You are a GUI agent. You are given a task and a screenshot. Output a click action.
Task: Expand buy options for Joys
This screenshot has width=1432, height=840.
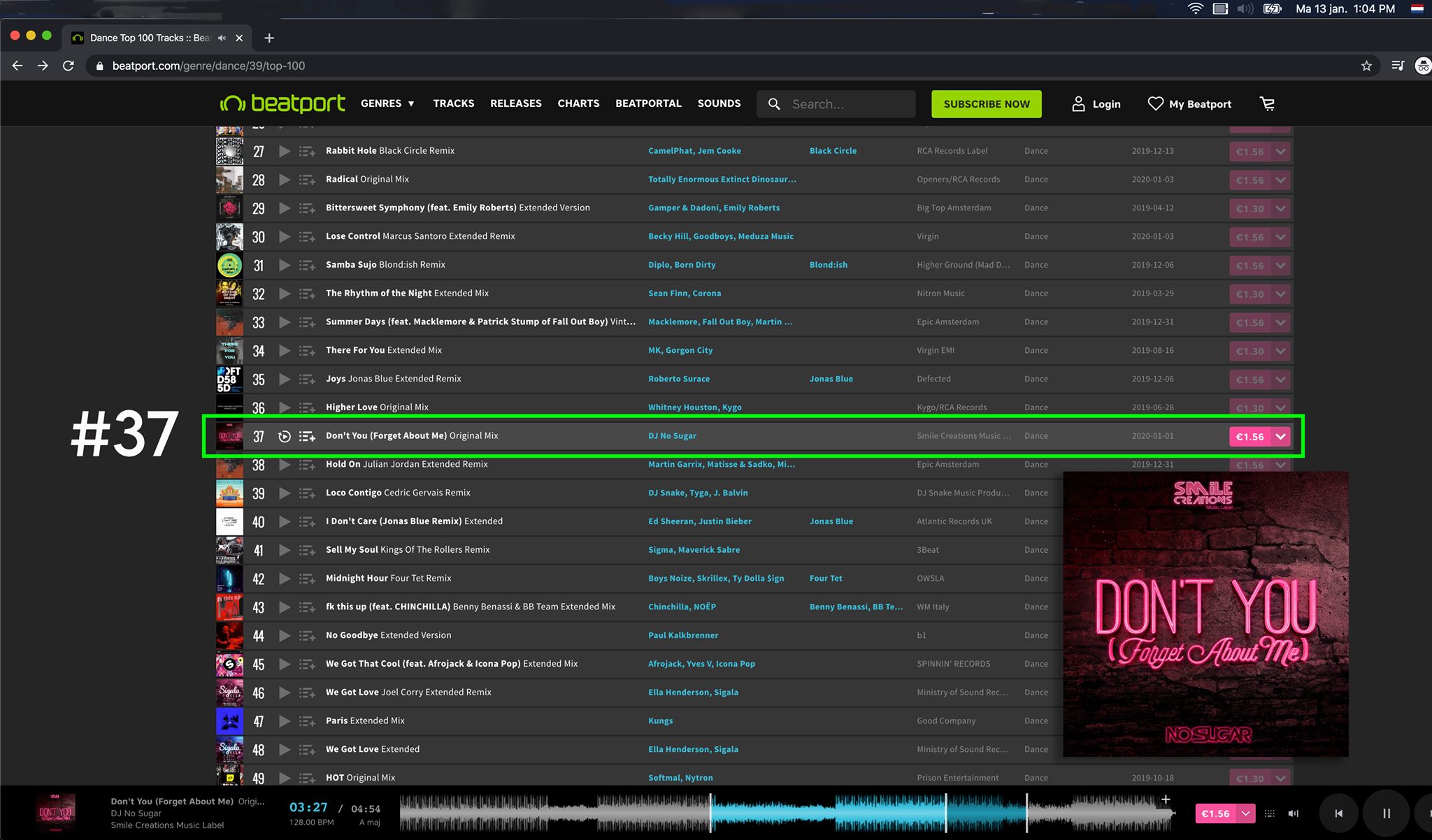coord(1280,380)
